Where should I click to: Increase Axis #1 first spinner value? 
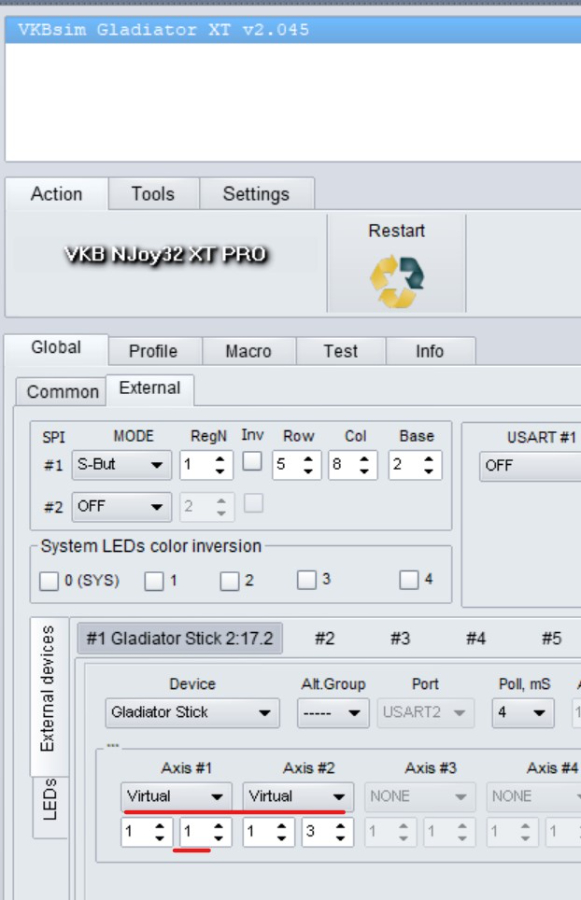point(160,827)
